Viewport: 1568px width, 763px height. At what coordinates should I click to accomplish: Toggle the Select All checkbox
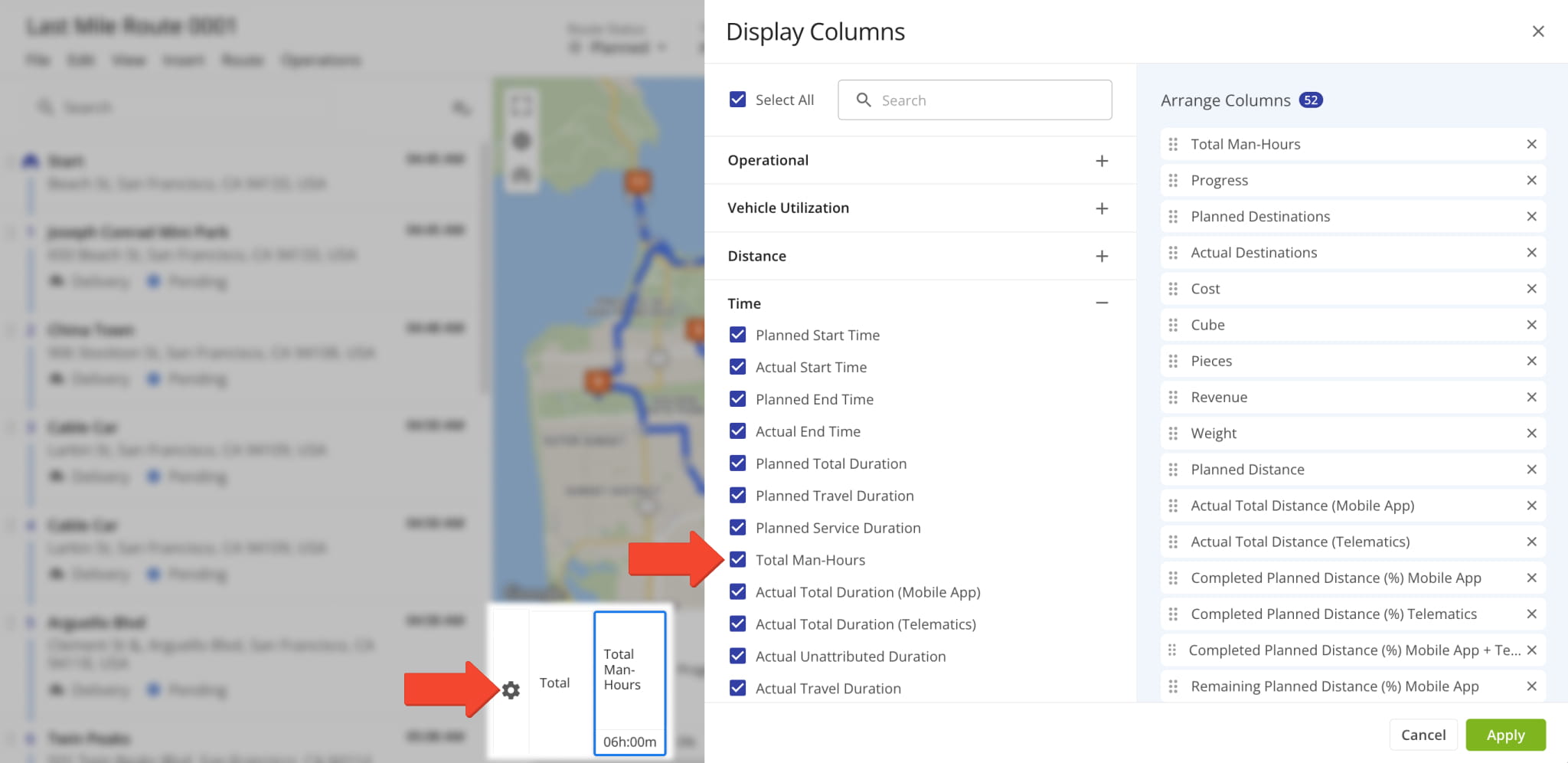pyautogui.click(x=738, y=100)
